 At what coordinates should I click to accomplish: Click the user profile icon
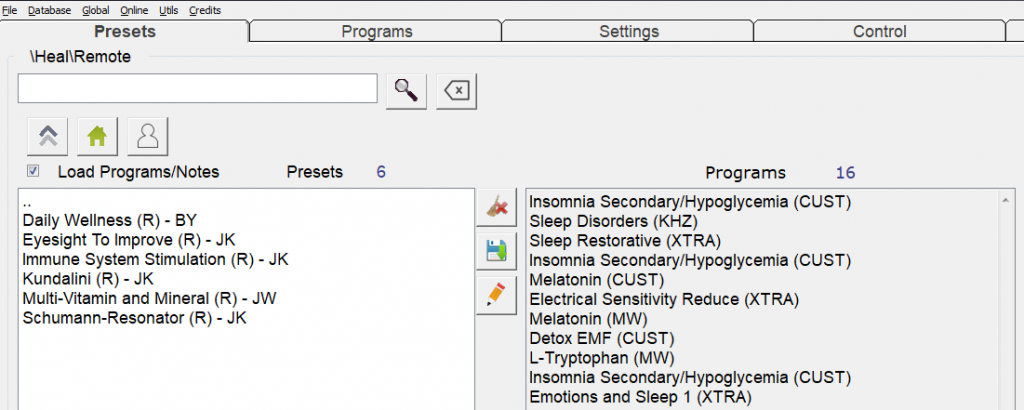tap(147, 136)
